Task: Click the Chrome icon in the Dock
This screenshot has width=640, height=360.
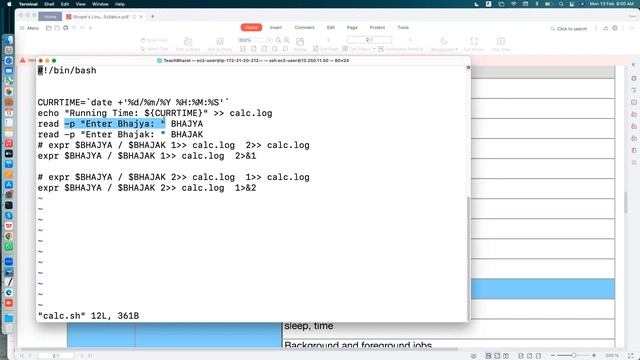Action: click(9, 236)
